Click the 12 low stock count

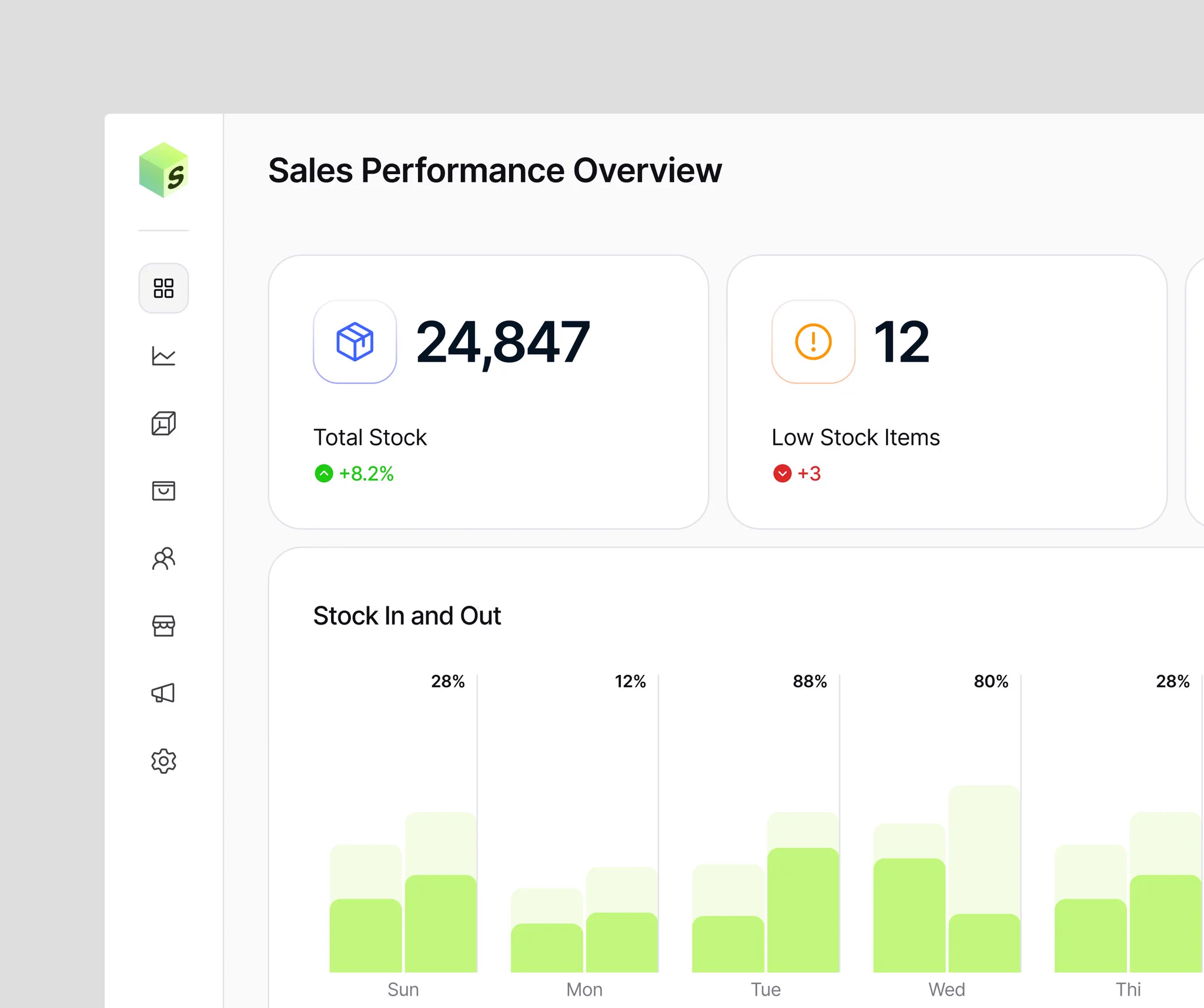(x=901, y=342)
